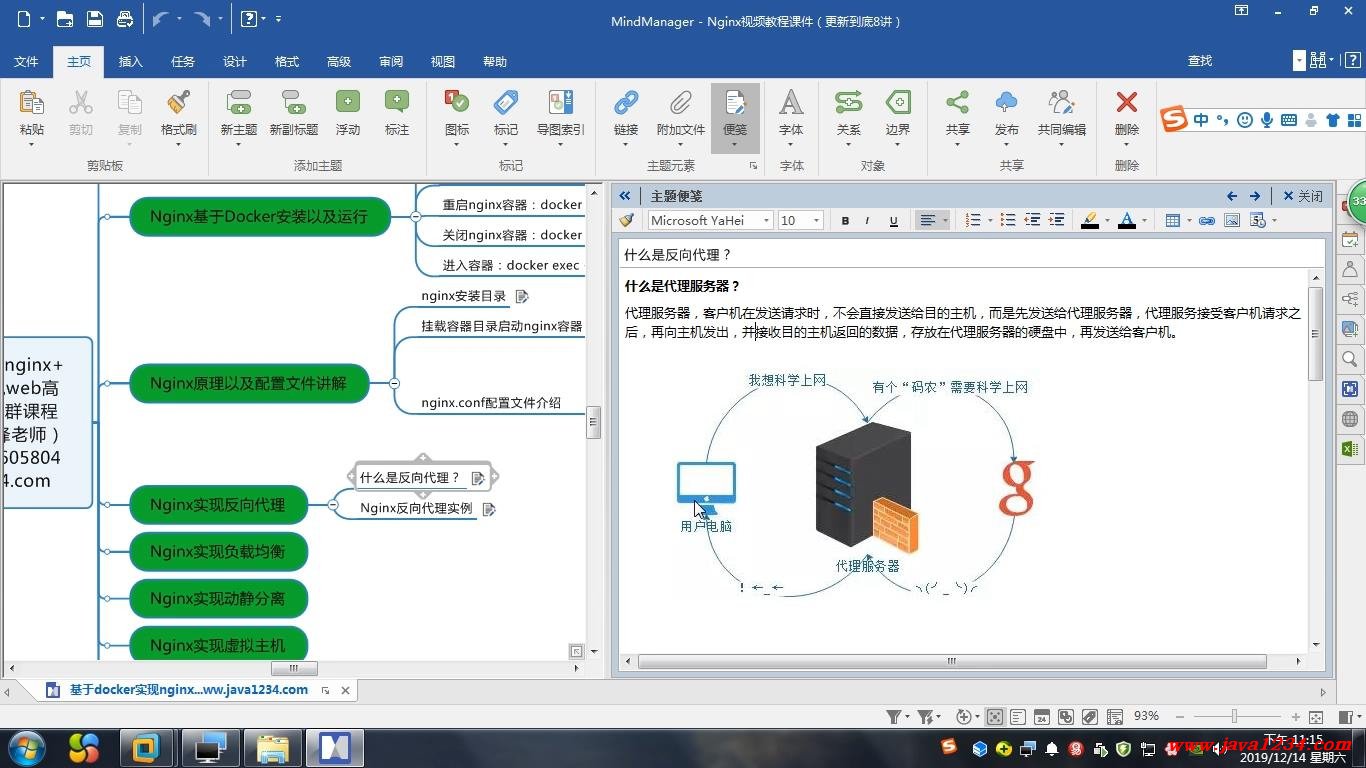The width and height of the screenshot is (1366, 768).
Task: Close the notes pane with 关闭
Action: point(1303,196)
